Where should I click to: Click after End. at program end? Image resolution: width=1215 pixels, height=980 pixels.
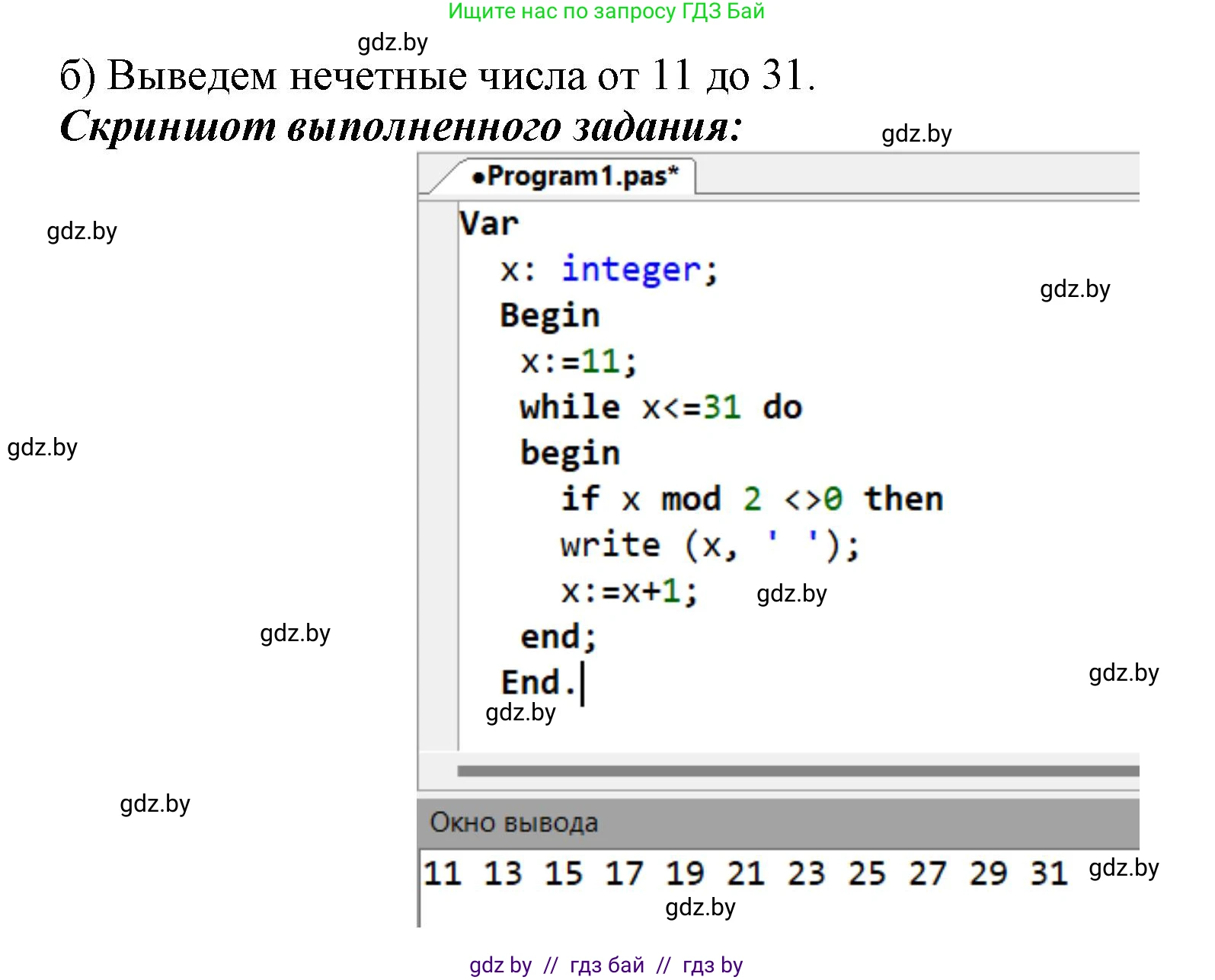pos(582,683)
